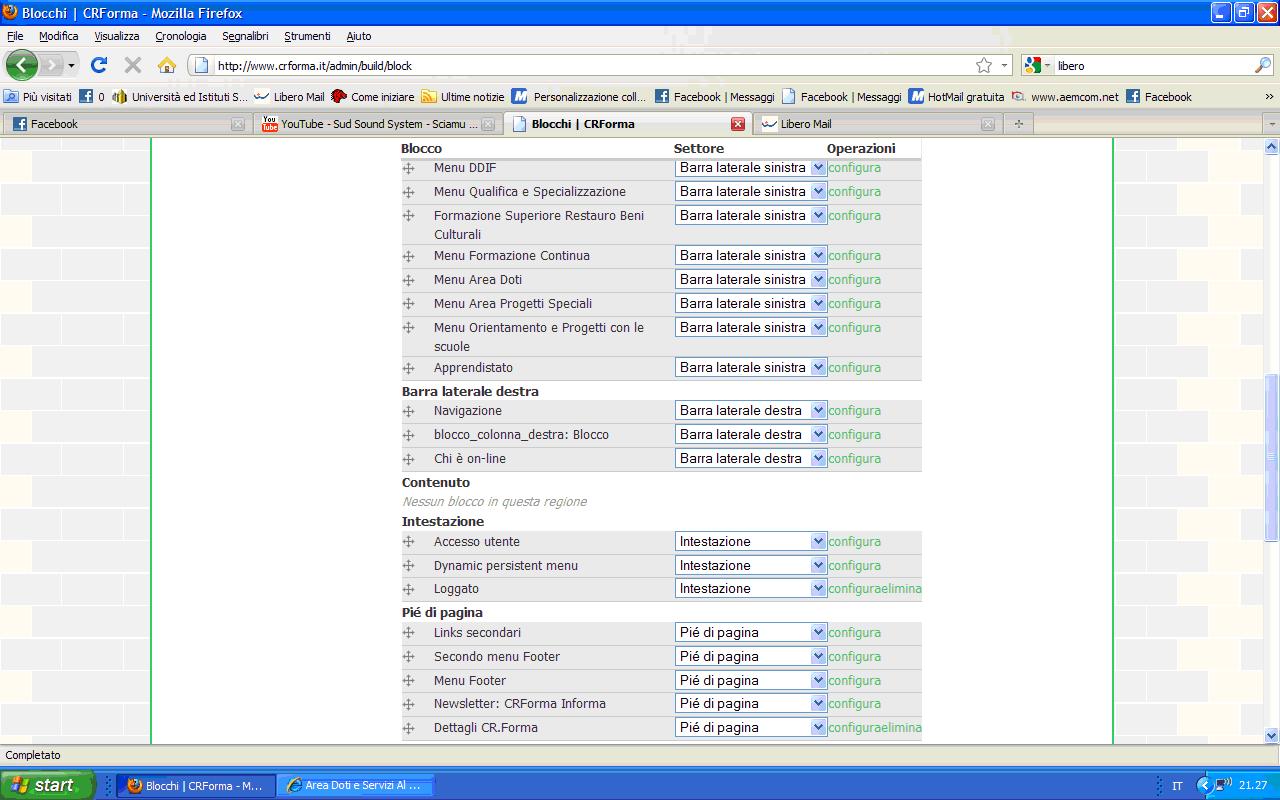This screenshot has width=1280, height=800.
Task: Open the Segnalibri menu
Action: (x=245, y=36)
